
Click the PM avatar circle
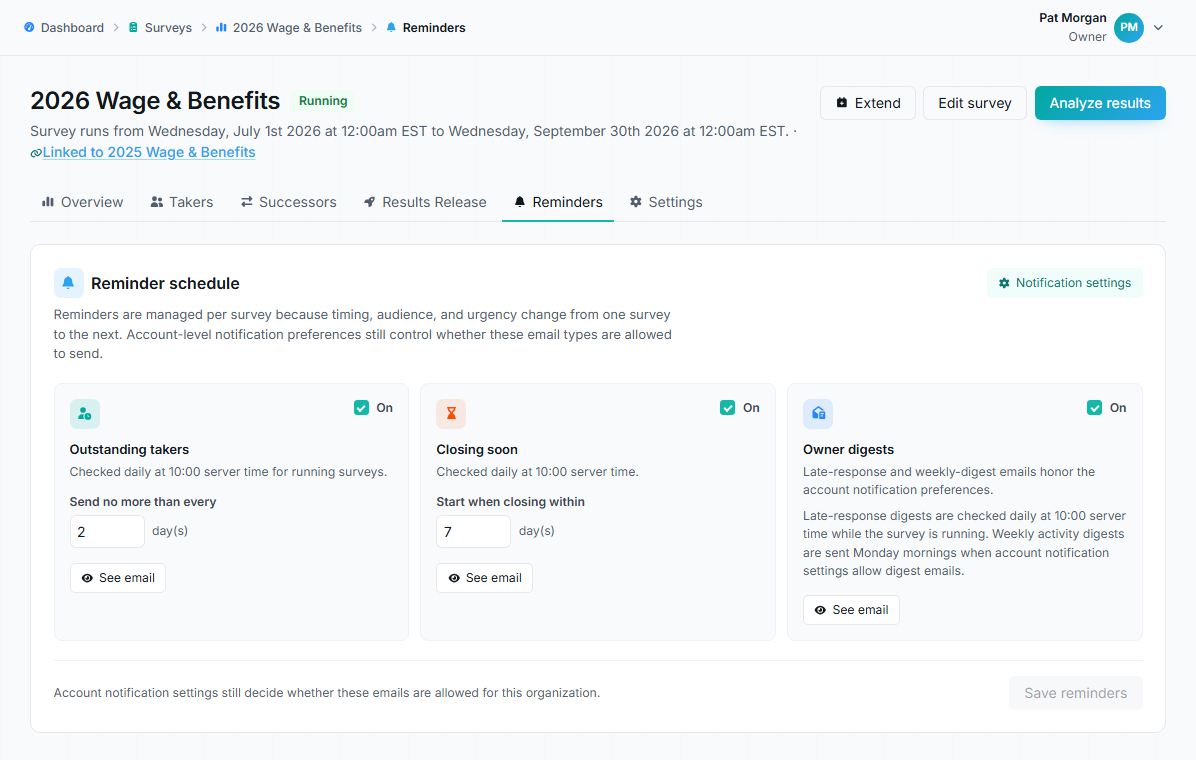1129,27
